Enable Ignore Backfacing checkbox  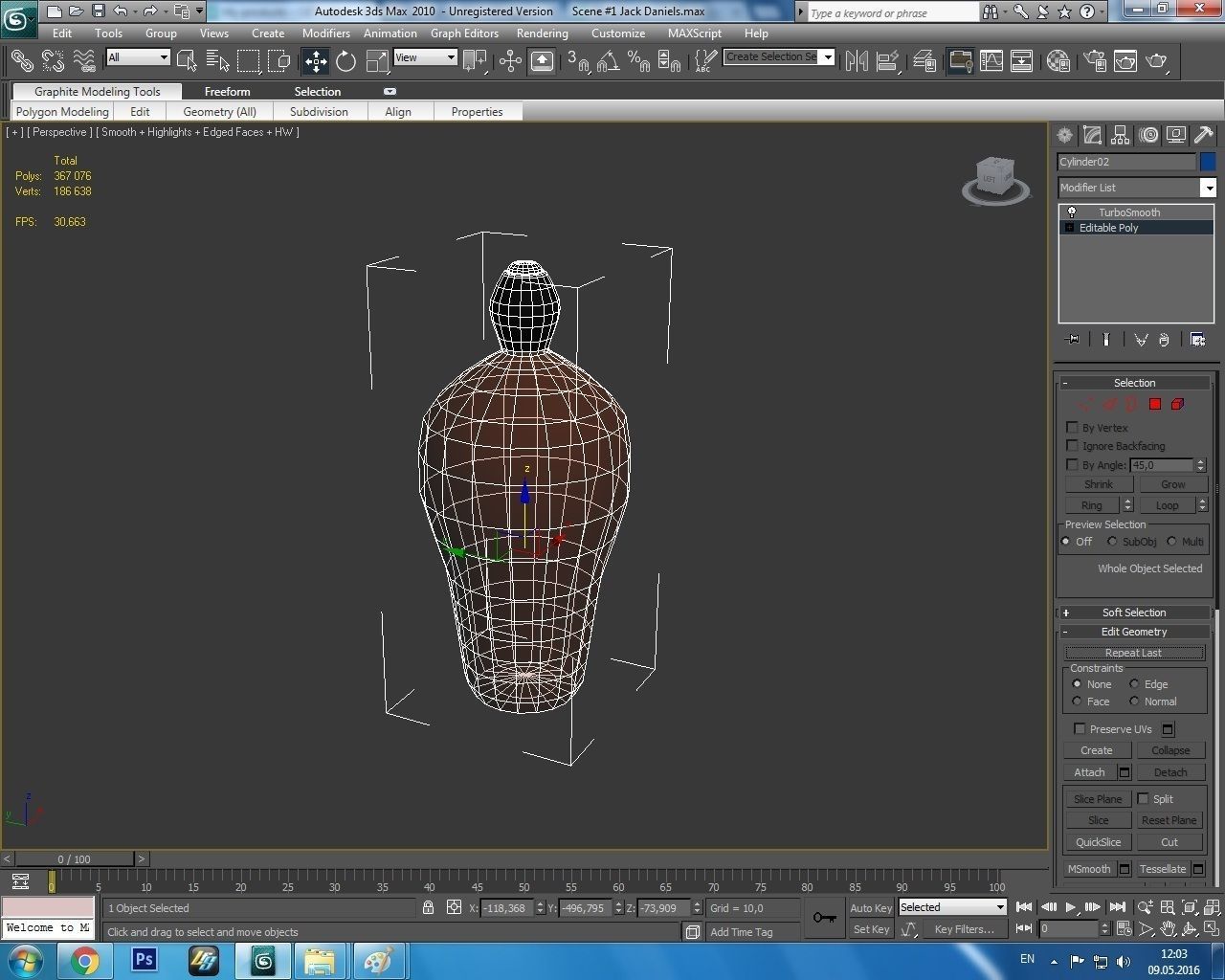[1072, 446]
